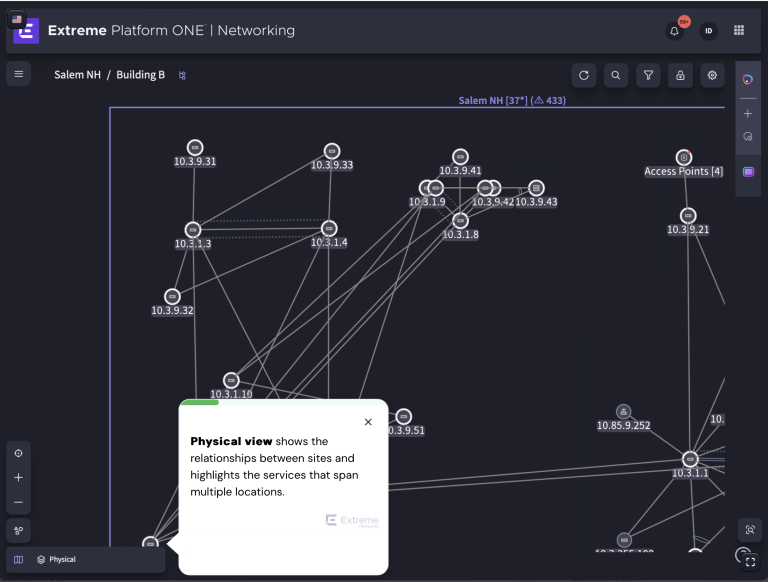768x582 pixels.
Task: Click the Building B breadcrumb
Action: click(x=141, y=75)
